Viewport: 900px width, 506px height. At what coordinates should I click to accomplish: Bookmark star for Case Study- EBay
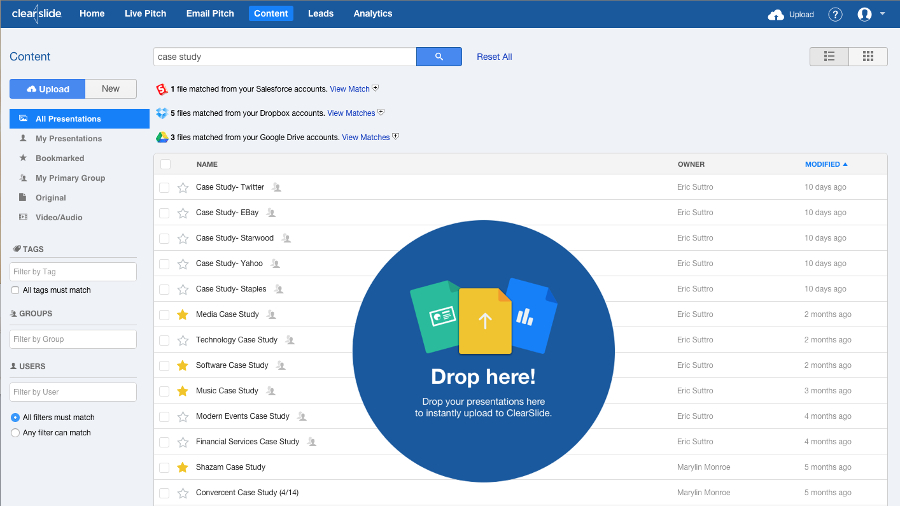[x=183, y=213]
